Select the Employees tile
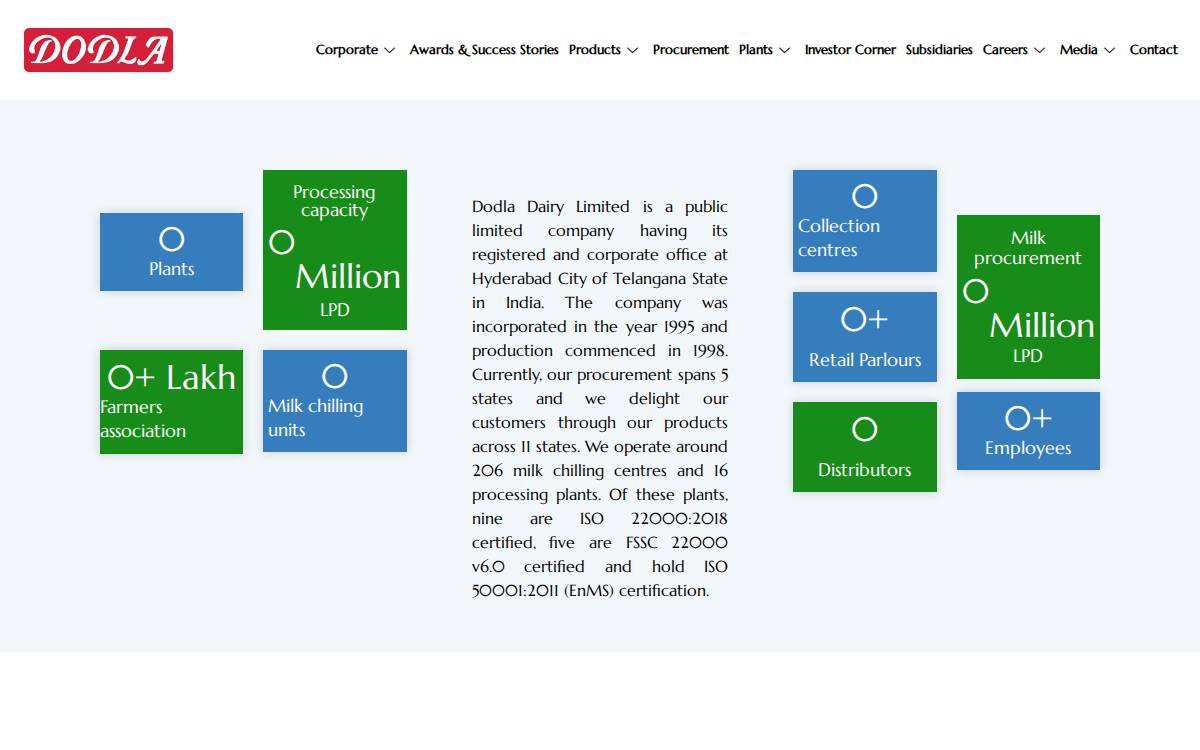This screenshot has height=750, width=1200. click(1028, 431)
